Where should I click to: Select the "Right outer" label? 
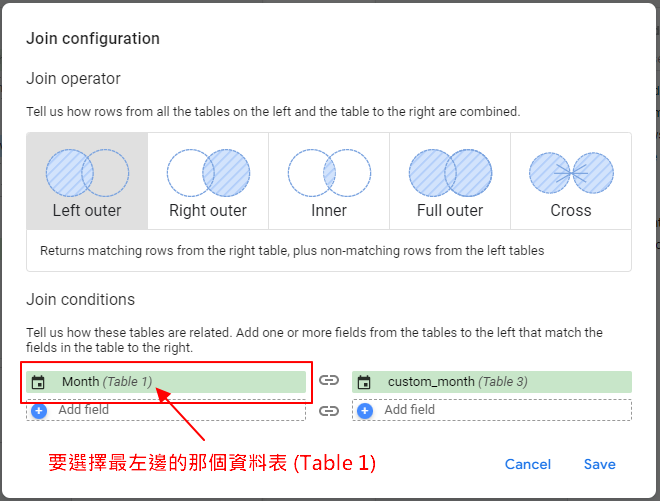coord(208,211)
